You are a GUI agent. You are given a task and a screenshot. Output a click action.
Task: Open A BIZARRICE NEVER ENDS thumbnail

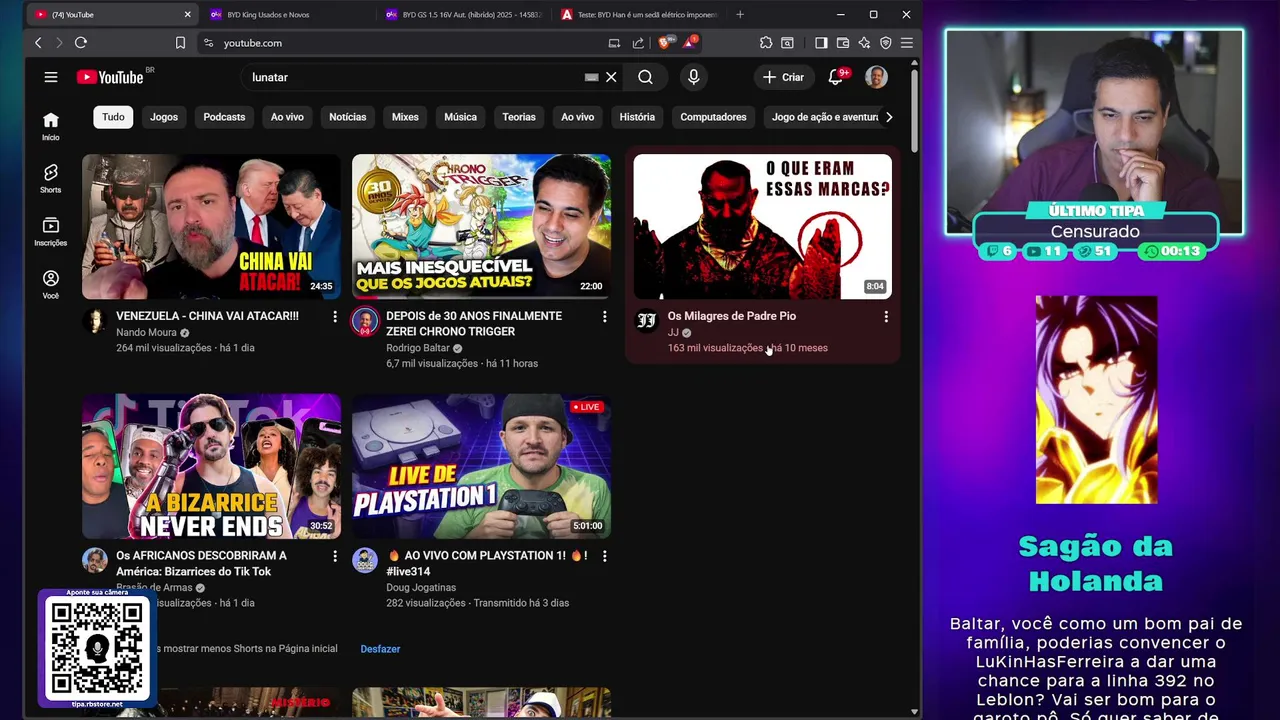point(211,466)
